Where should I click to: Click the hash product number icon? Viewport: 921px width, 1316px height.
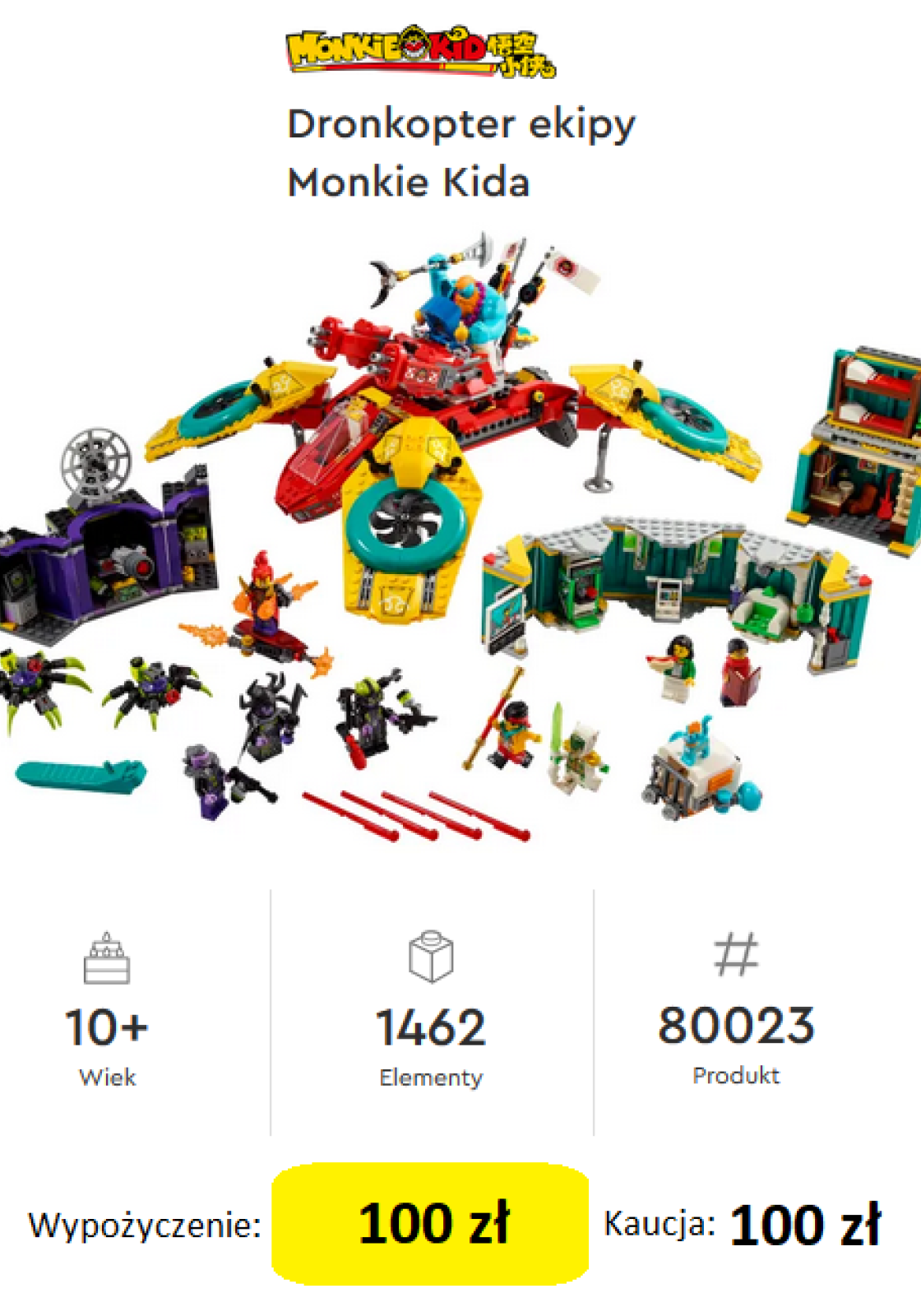[736, 954]
